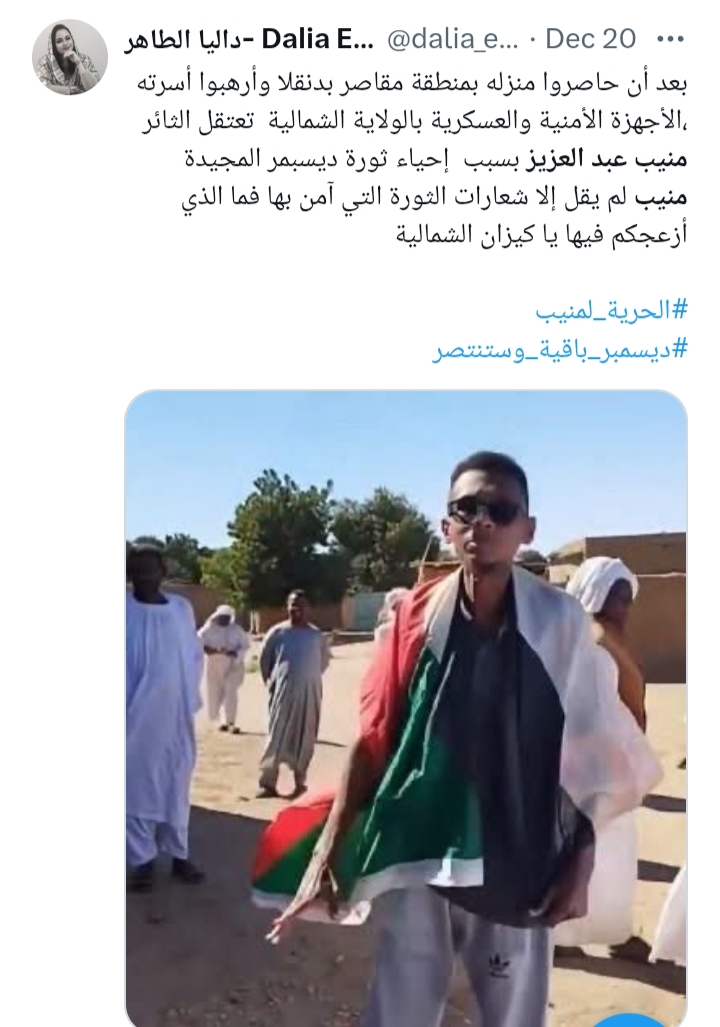Click the @dalia_e... username handle
720x1027 pixels.
(x=453, y=40)
